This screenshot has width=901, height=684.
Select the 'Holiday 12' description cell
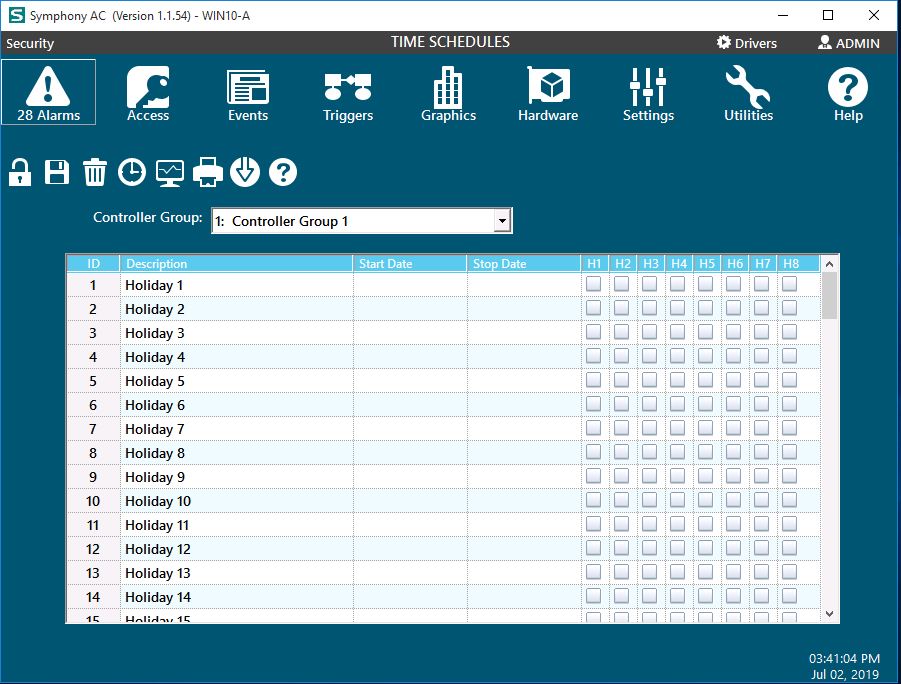tap(237, 549)
